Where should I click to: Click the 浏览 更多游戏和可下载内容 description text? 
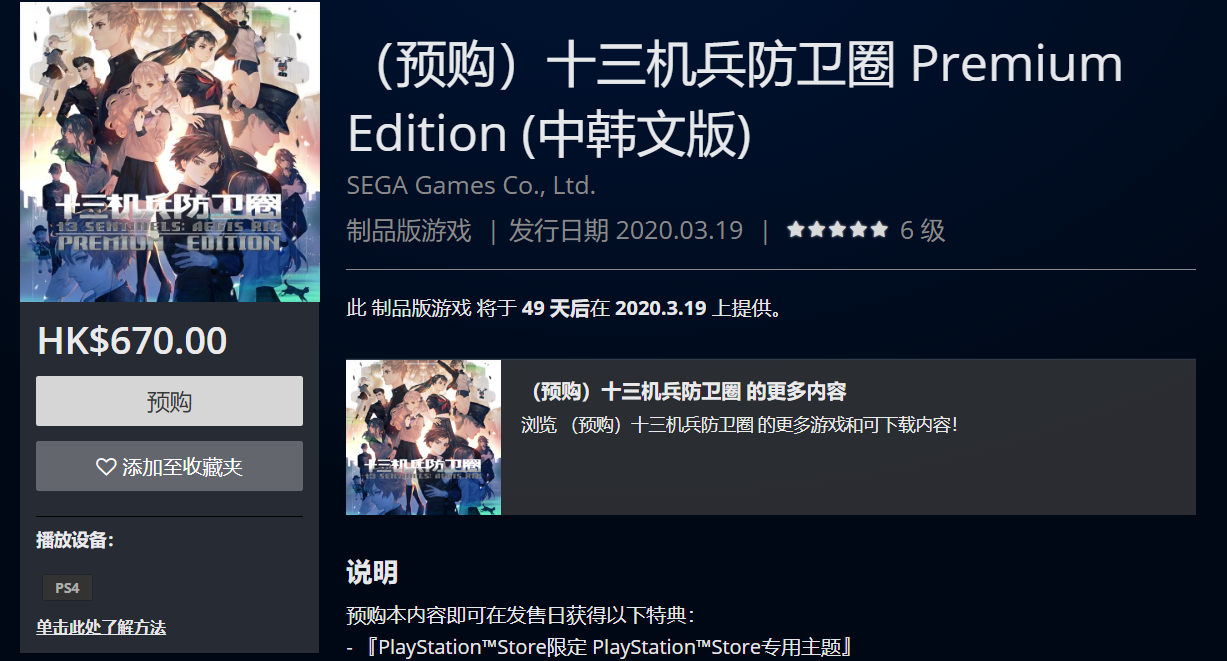point(740,425)
